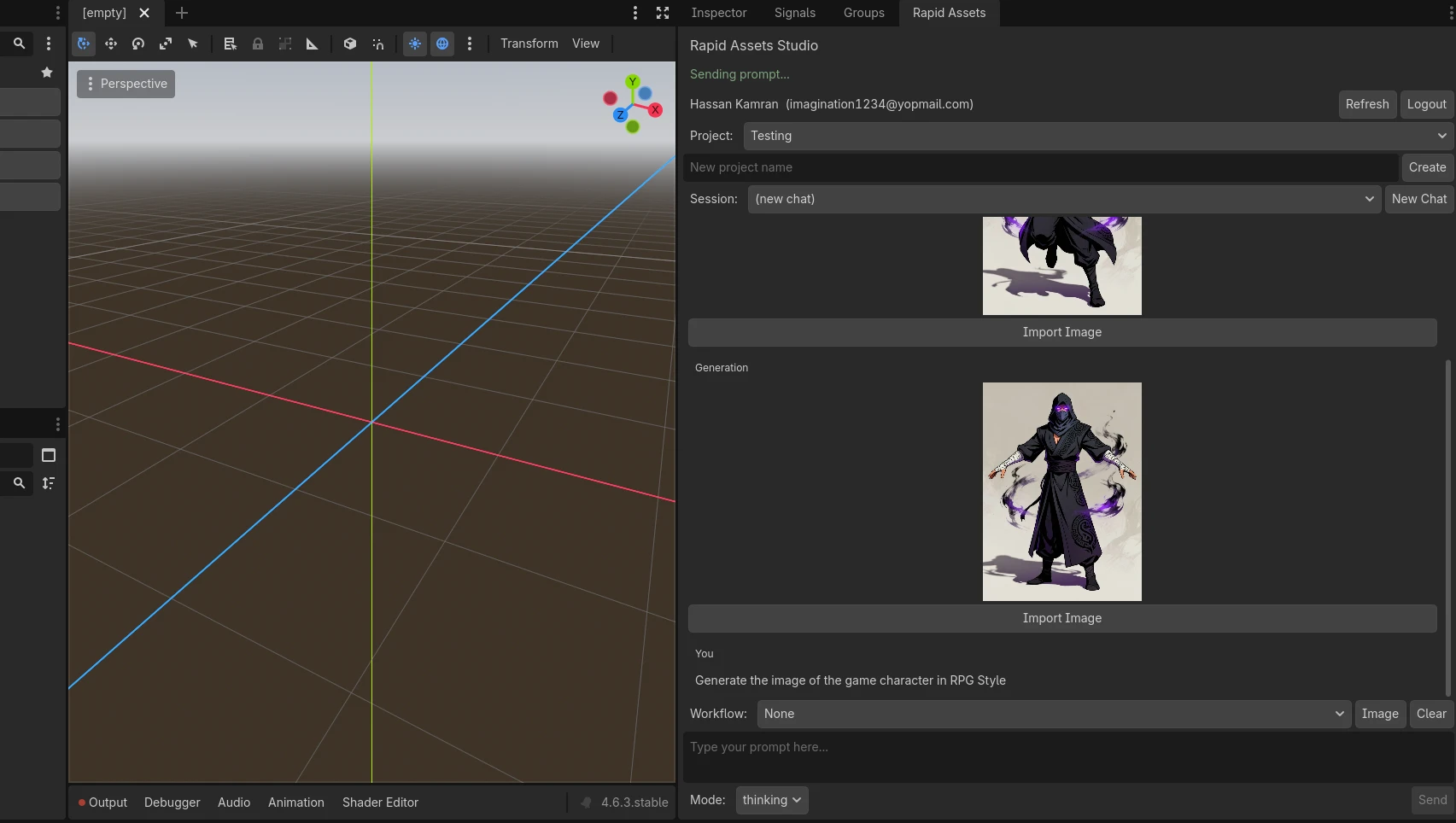Close the [empty] scene tab
This screenshot has height=823, width=1456.
144,13
